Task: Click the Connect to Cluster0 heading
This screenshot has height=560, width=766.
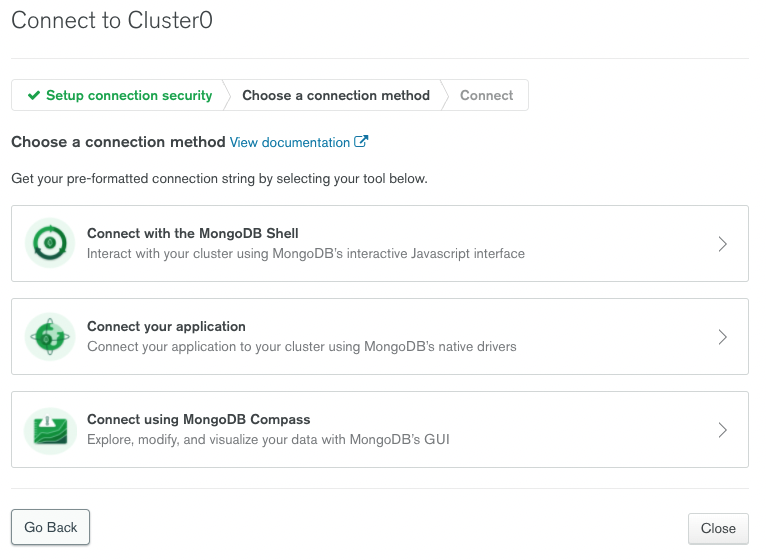Action: [112, 21]
